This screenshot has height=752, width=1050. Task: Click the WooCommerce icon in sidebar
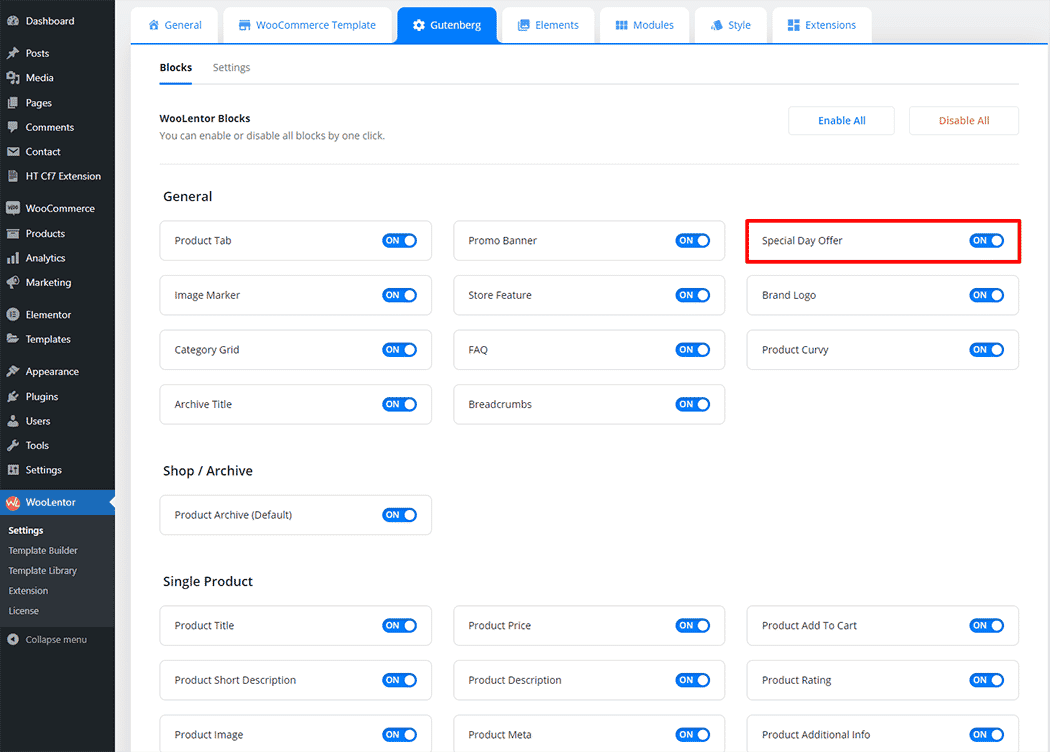click(x=13, y=209)
